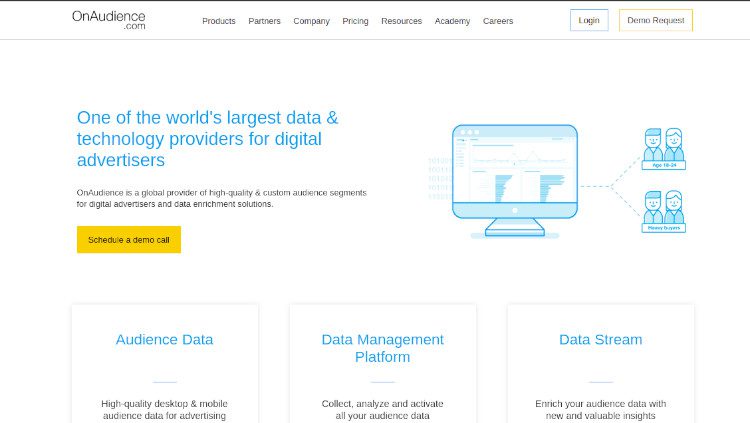The width and height of the screenshot is (750, 423).
Task: Open the Resources menu
Action: coord(401,21)
